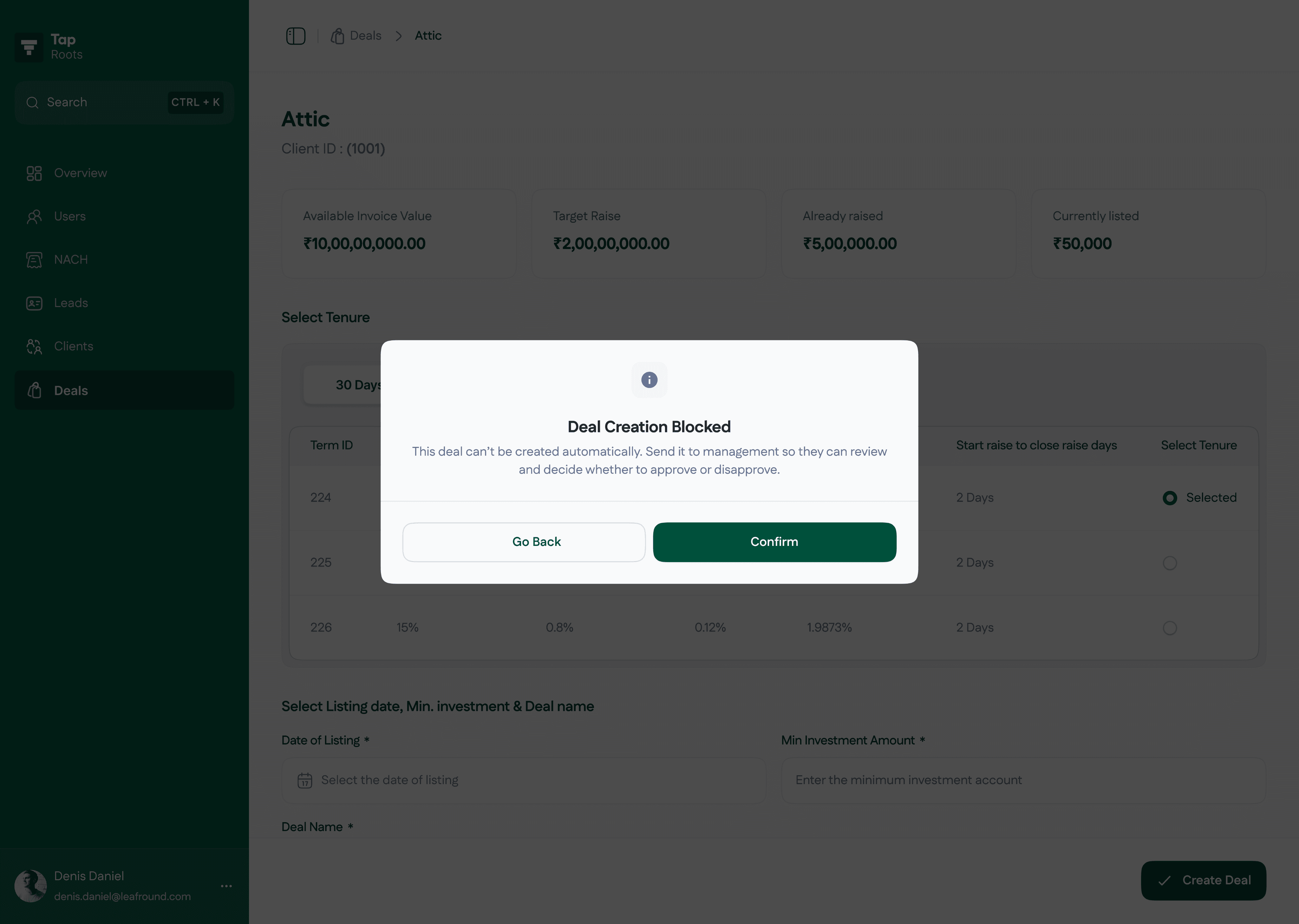Viewport: 1299px width, 924px height.
Task: Select the Deals sidebar menu item
Action: point(124,390)
